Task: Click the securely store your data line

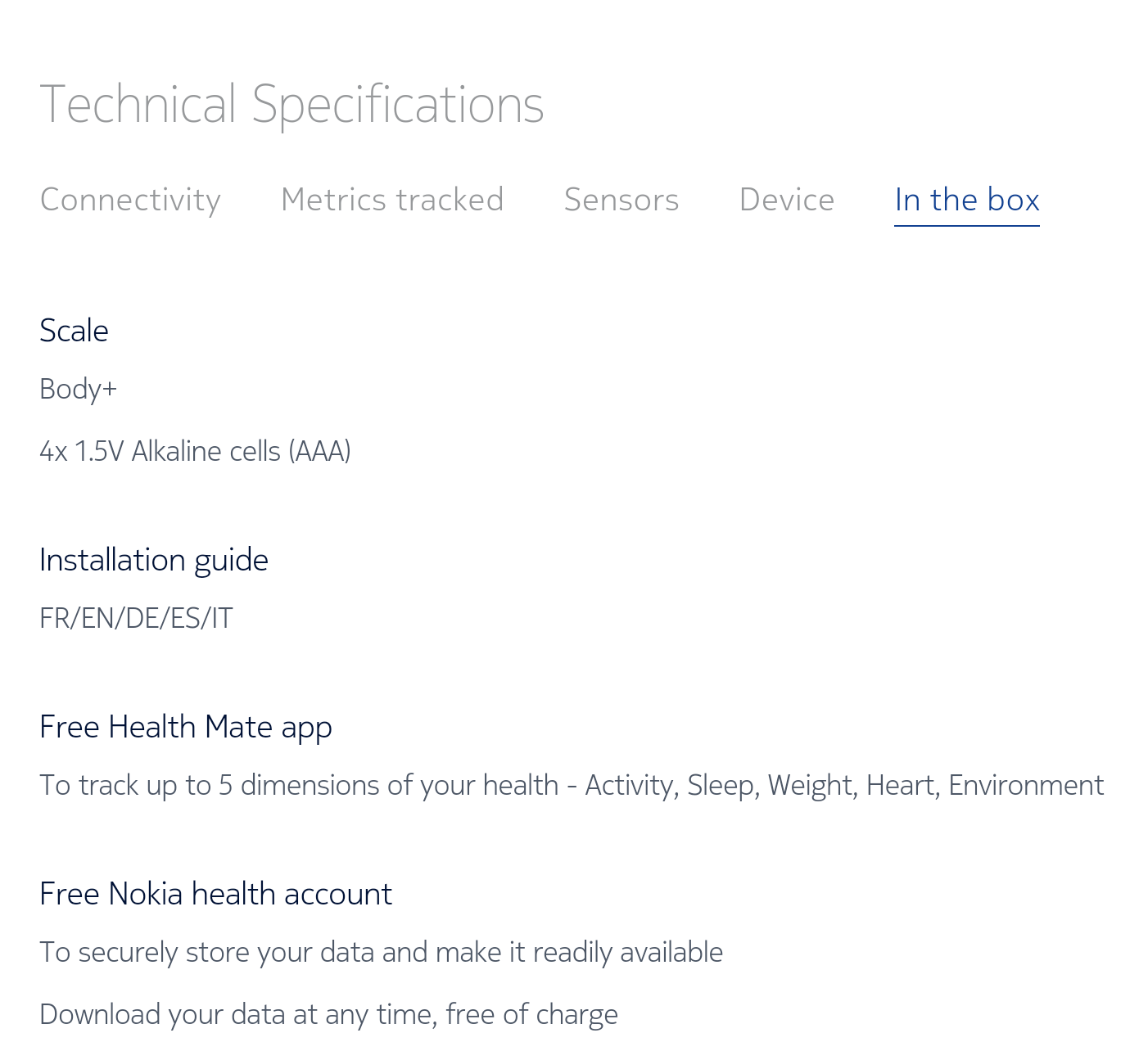Action: 381,952
